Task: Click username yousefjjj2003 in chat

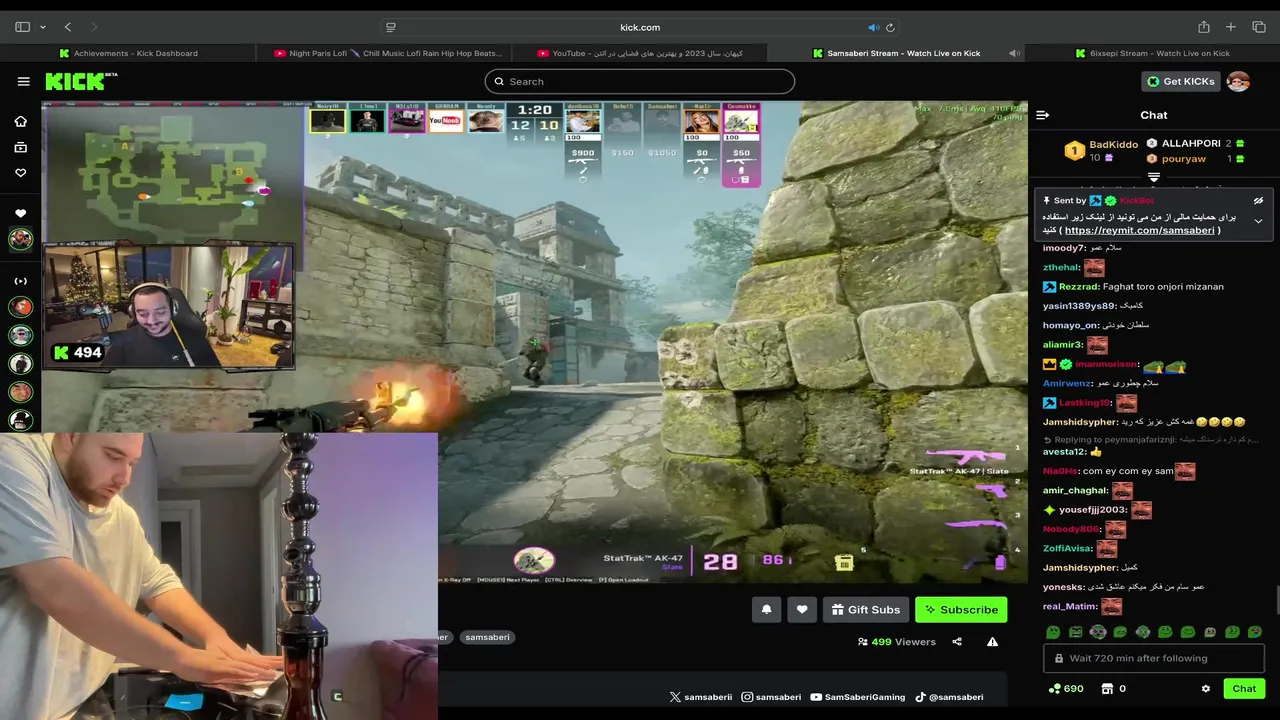Action: [x=1092, y=510]
